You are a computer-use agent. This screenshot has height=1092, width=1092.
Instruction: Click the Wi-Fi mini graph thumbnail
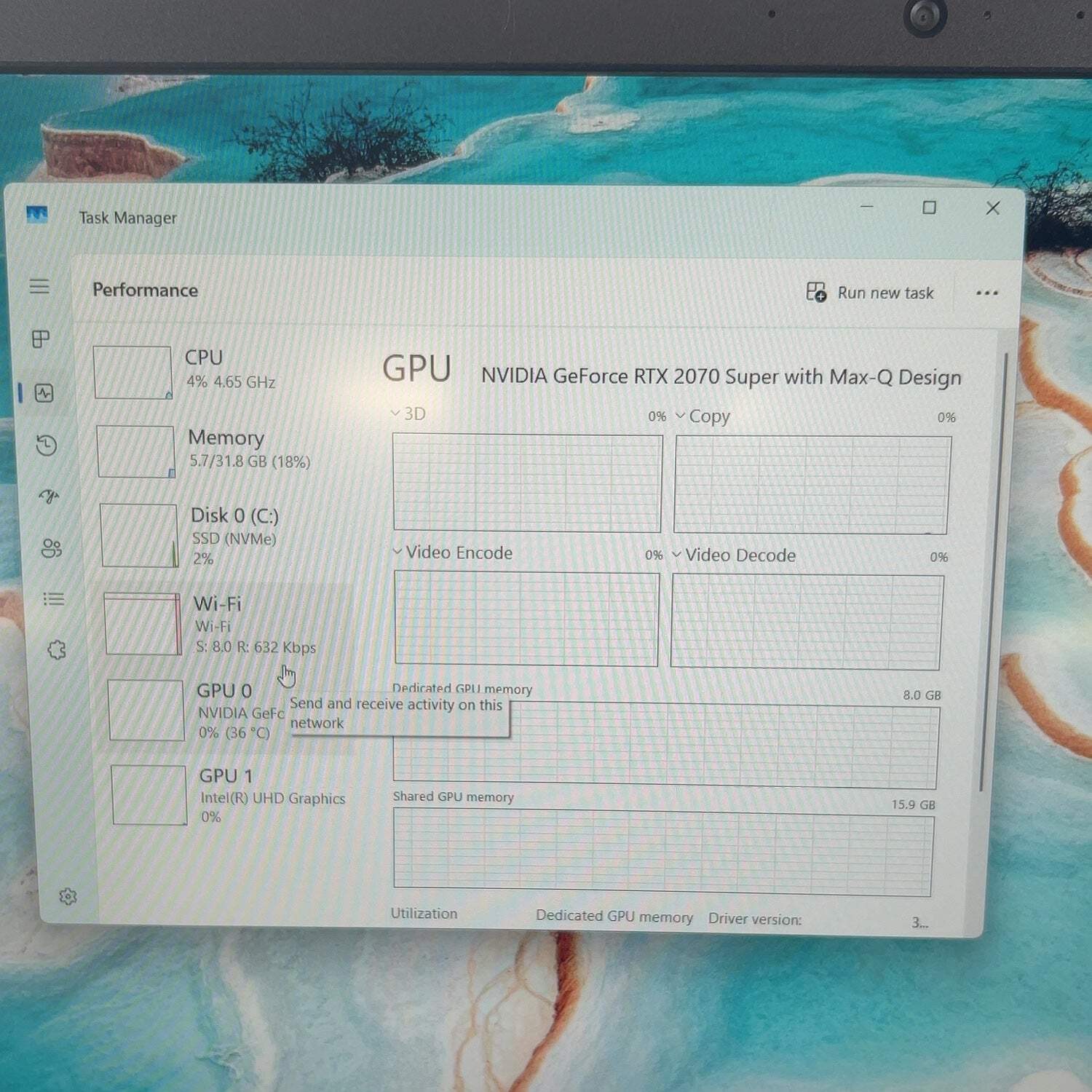pos(143,624)
